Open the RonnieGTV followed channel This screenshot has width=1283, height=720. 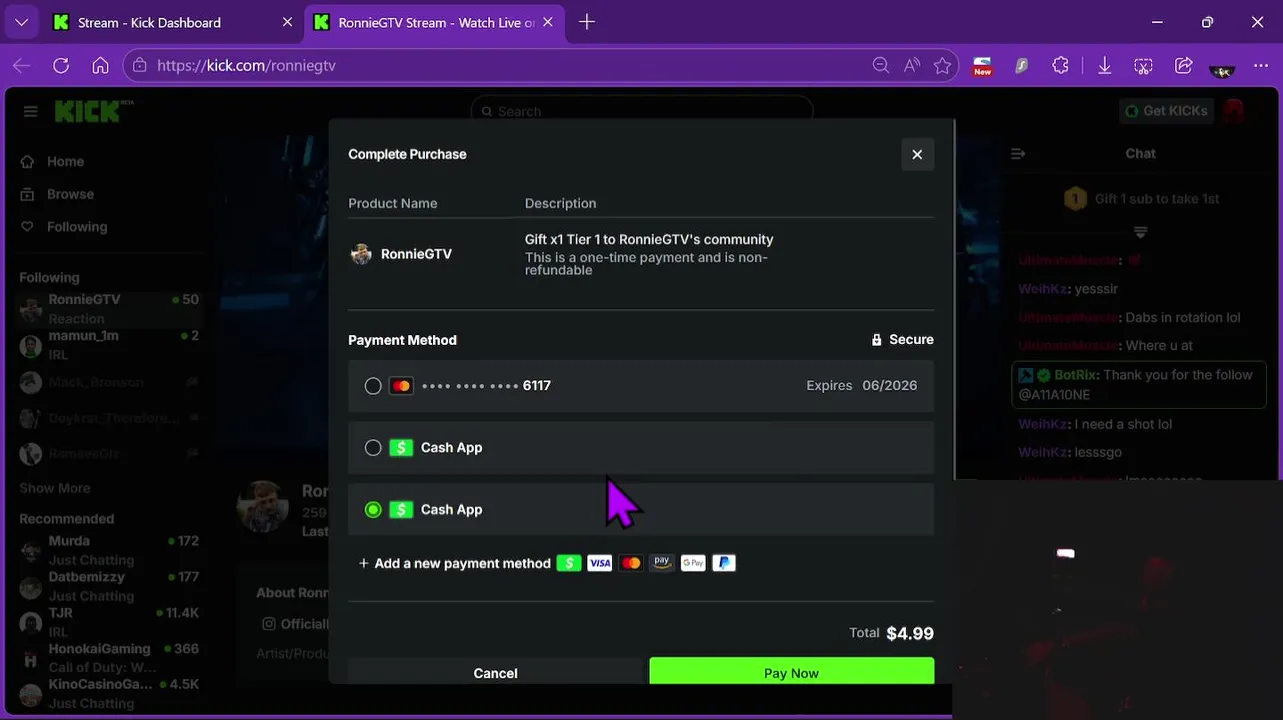click(109, 309)
